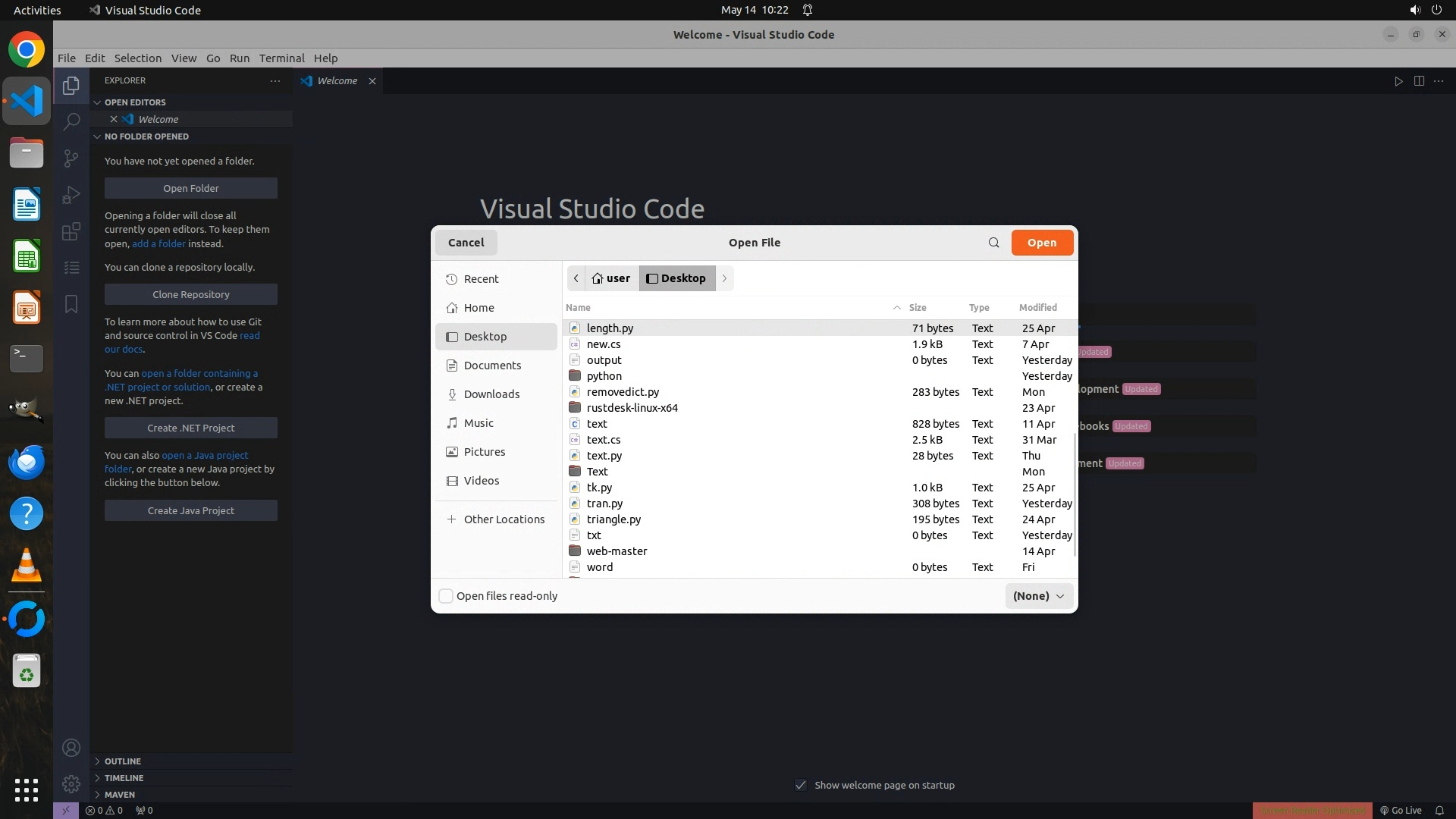Click the Cancel button in the dialog
The width and height of the screenshot is (1456, 819).
click(466, 243)
